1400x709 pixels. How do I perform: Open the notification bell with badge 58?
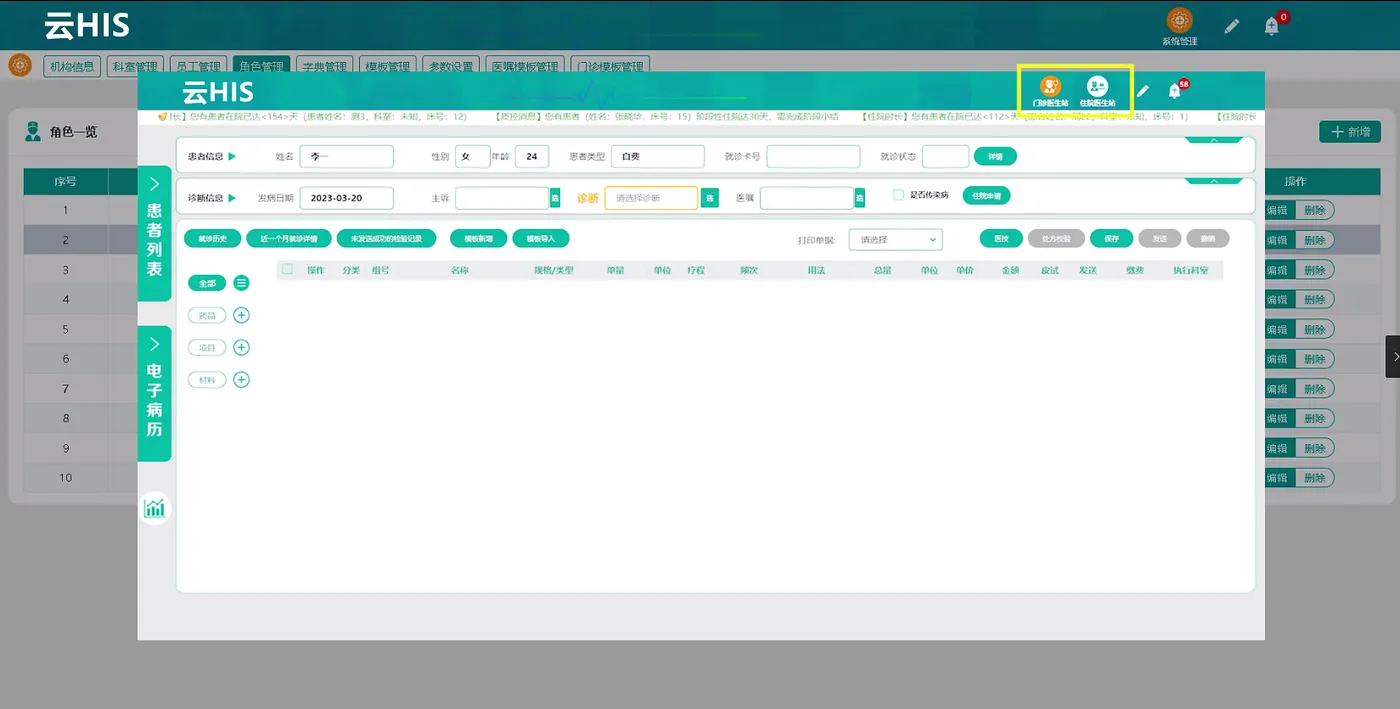coord(1175,91)
